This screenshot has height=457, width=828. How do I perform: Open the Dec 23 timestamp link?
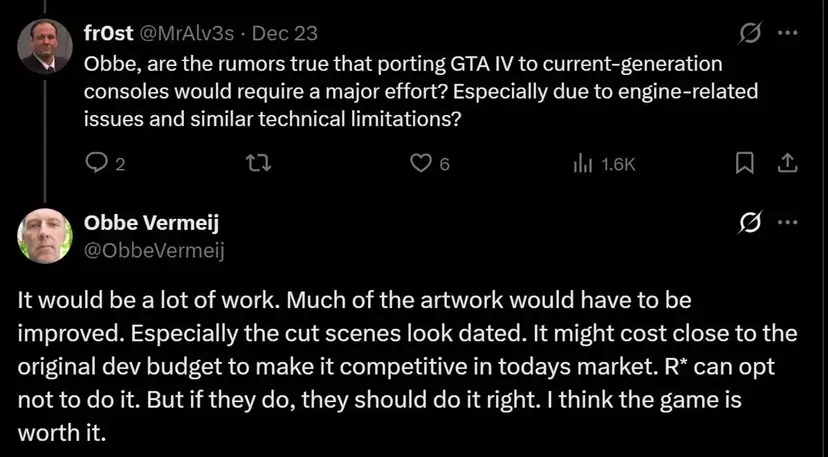pos(285,33)
